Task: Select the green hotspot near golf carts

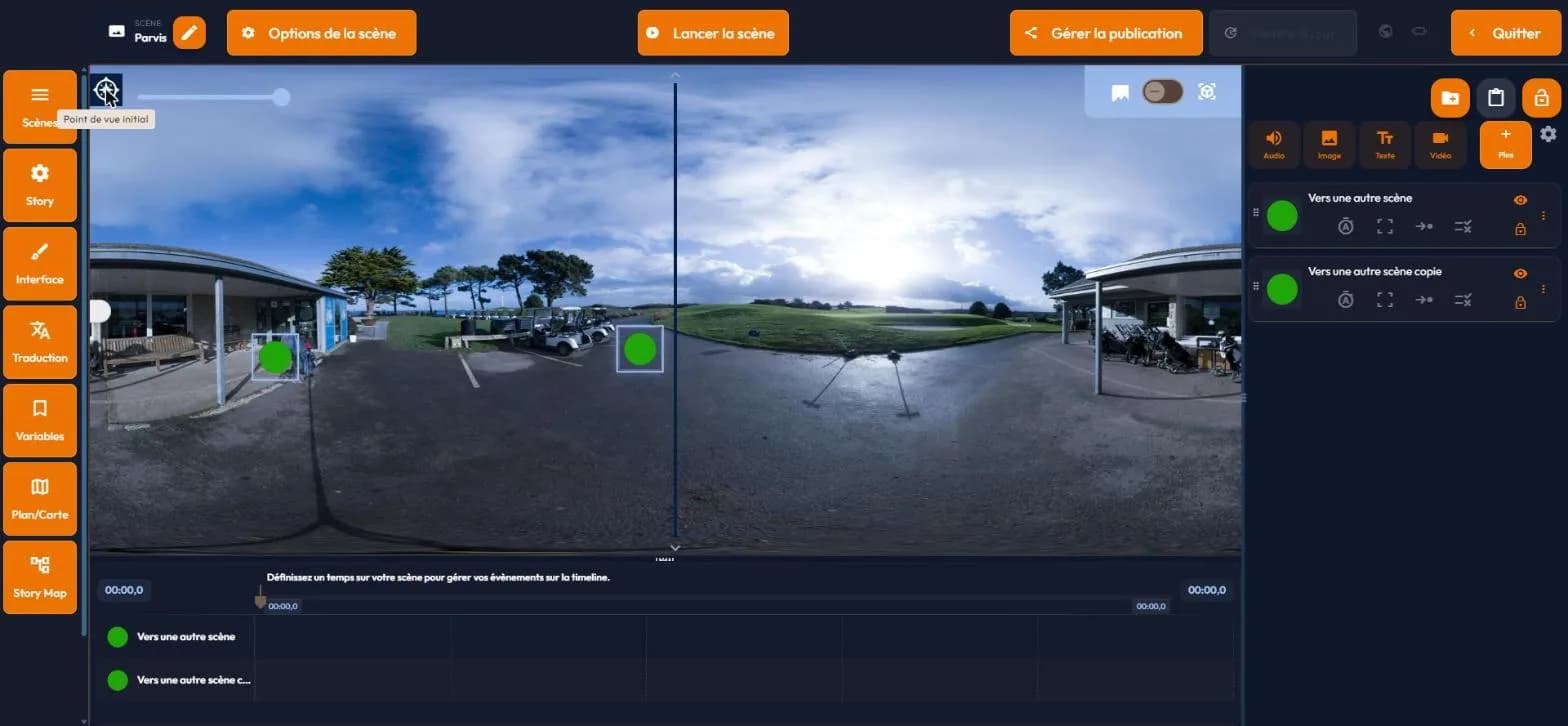Action: [x=640, y=349]
